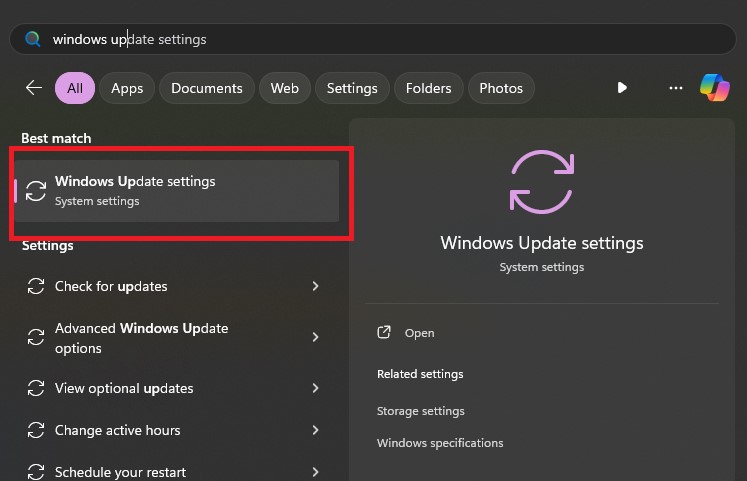The height and width of the screenshot is (481, 747).
Task: Click System settings subtitle in preview pane
Action: pyautogui.click(x=542, y=267)
